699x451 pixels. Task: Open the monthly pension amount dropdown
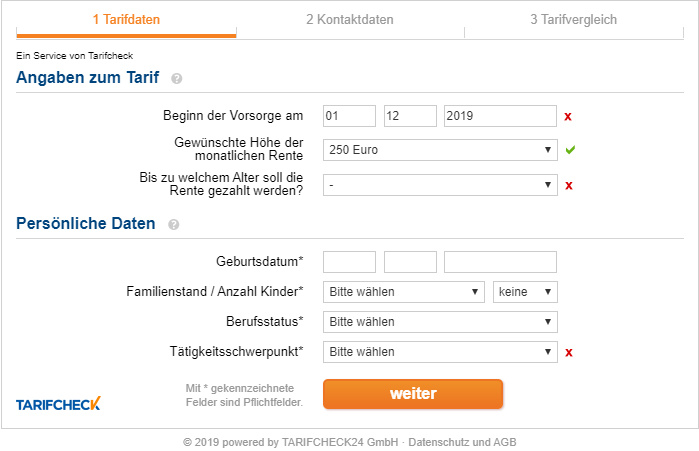coord(440,150)
